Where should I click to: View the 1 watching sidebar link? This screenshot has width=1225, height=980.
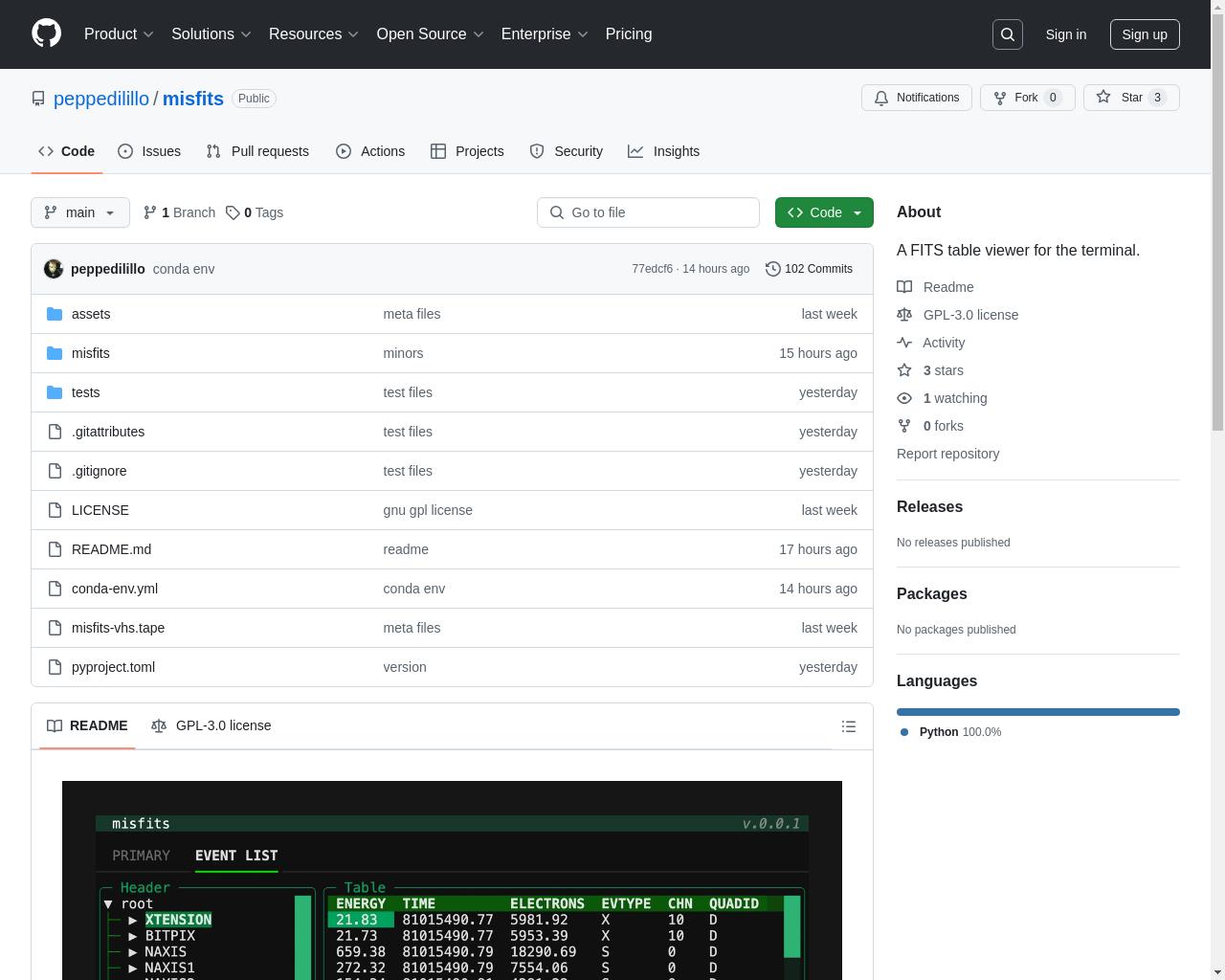[x=942, y=398]
